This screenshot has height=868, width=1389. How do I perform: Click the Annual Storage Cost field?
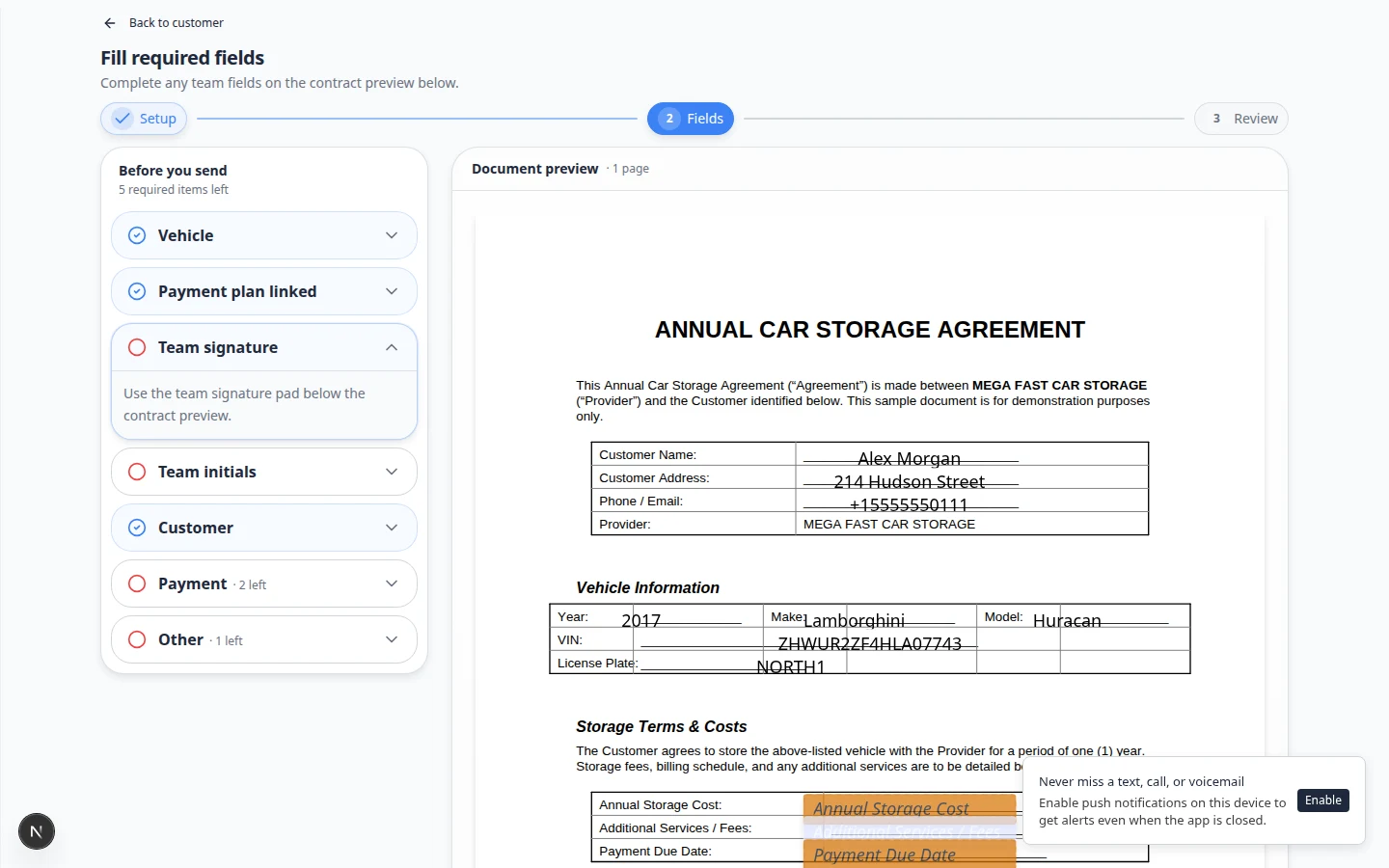[910, 807]
